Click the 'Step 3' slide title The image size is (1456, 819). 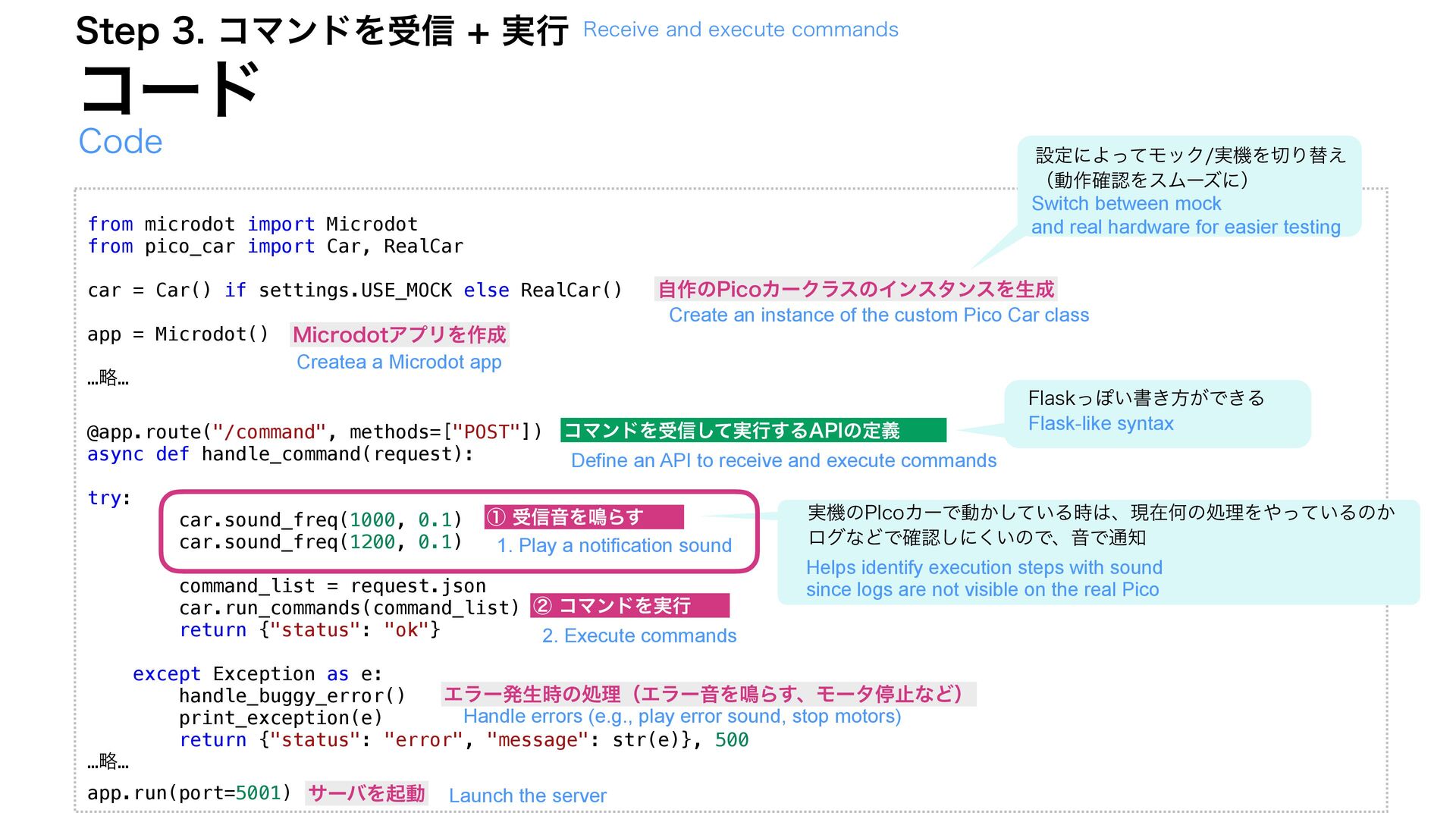(x=322, y=32)
